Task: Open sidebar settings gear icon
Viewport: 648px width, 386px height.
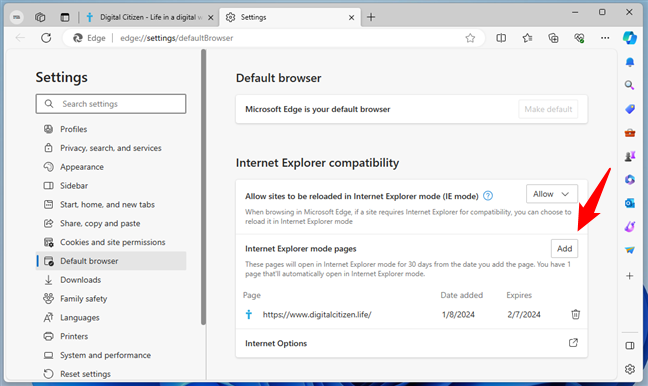Action: (x=630, y=369)
